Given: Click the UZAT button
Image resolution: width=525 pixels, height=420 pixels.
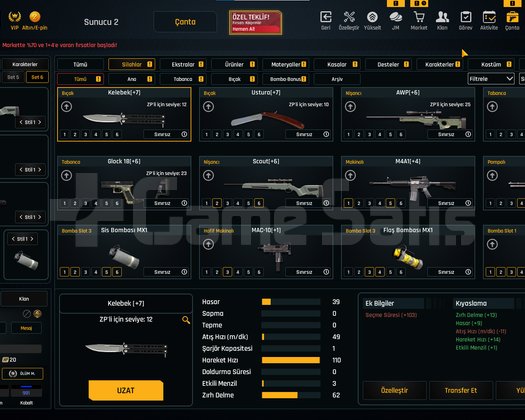Looking at the screenshot, I should click(126, 390).
